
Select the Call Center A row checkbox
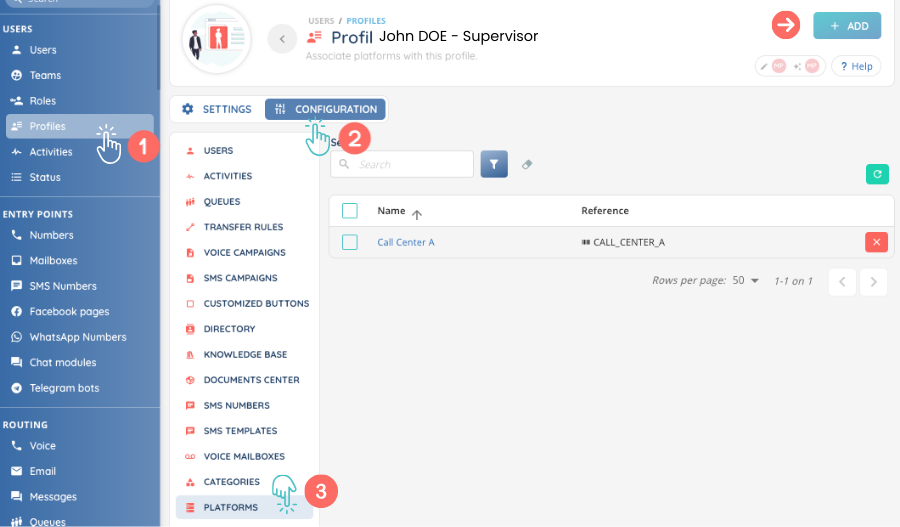click(350, 242)
